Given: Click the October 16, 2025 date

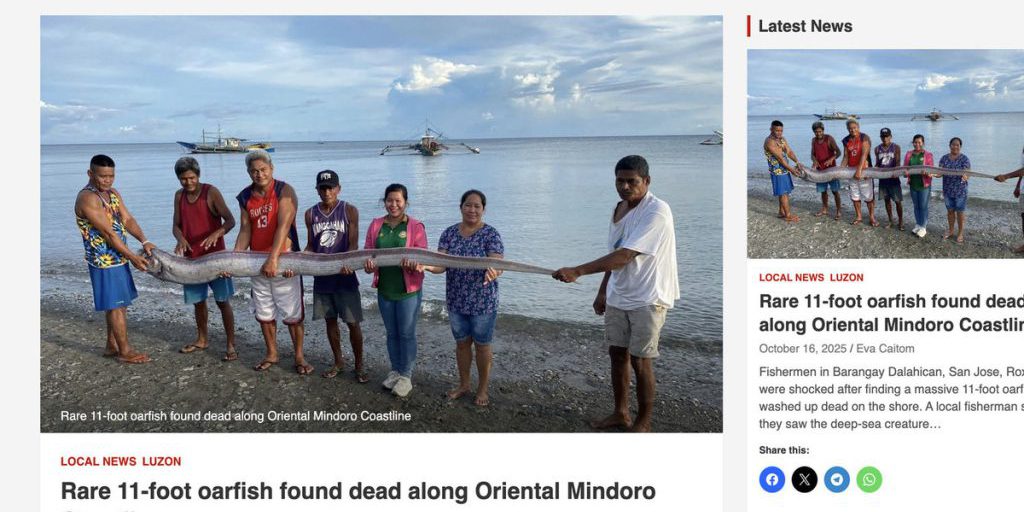Looking at the screenshot, I should (x=803, y=349).
